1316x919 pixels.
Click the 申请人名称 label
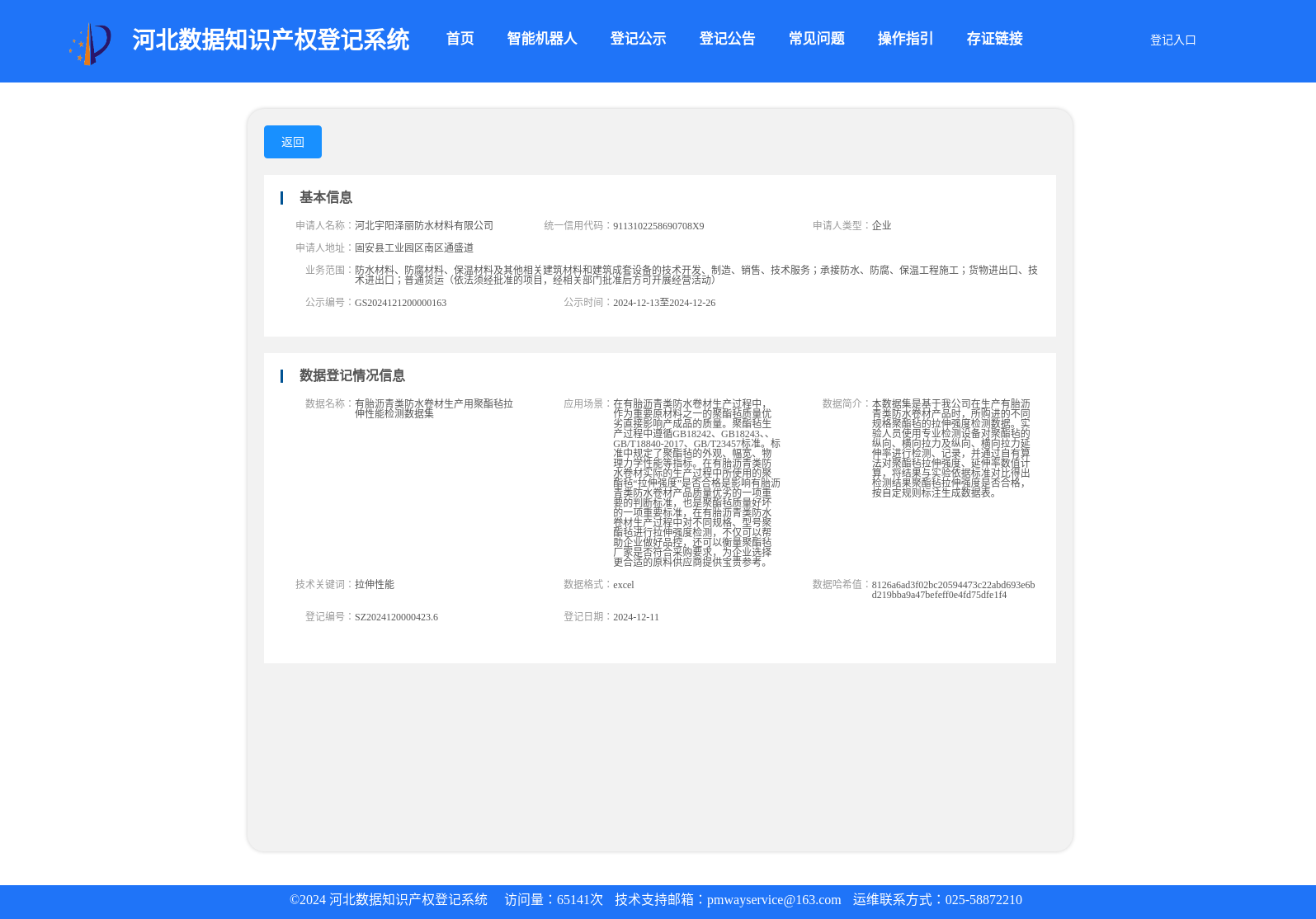(x=324, y=225)
